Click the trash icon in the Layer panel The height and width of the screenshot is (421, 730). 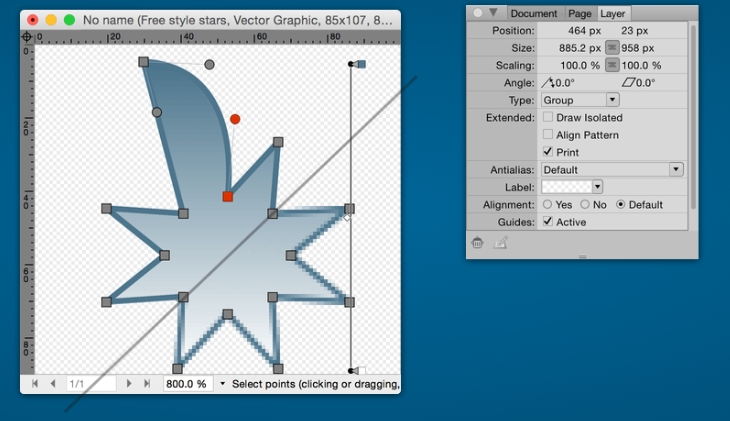(477, 242)
